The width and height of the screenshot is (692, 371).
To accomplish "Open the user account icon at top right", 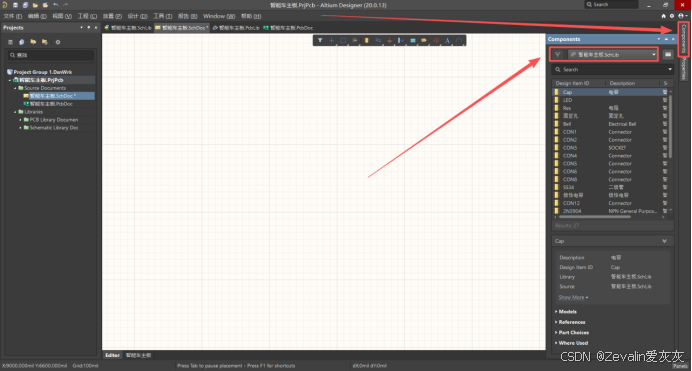I will coord(682,16).
